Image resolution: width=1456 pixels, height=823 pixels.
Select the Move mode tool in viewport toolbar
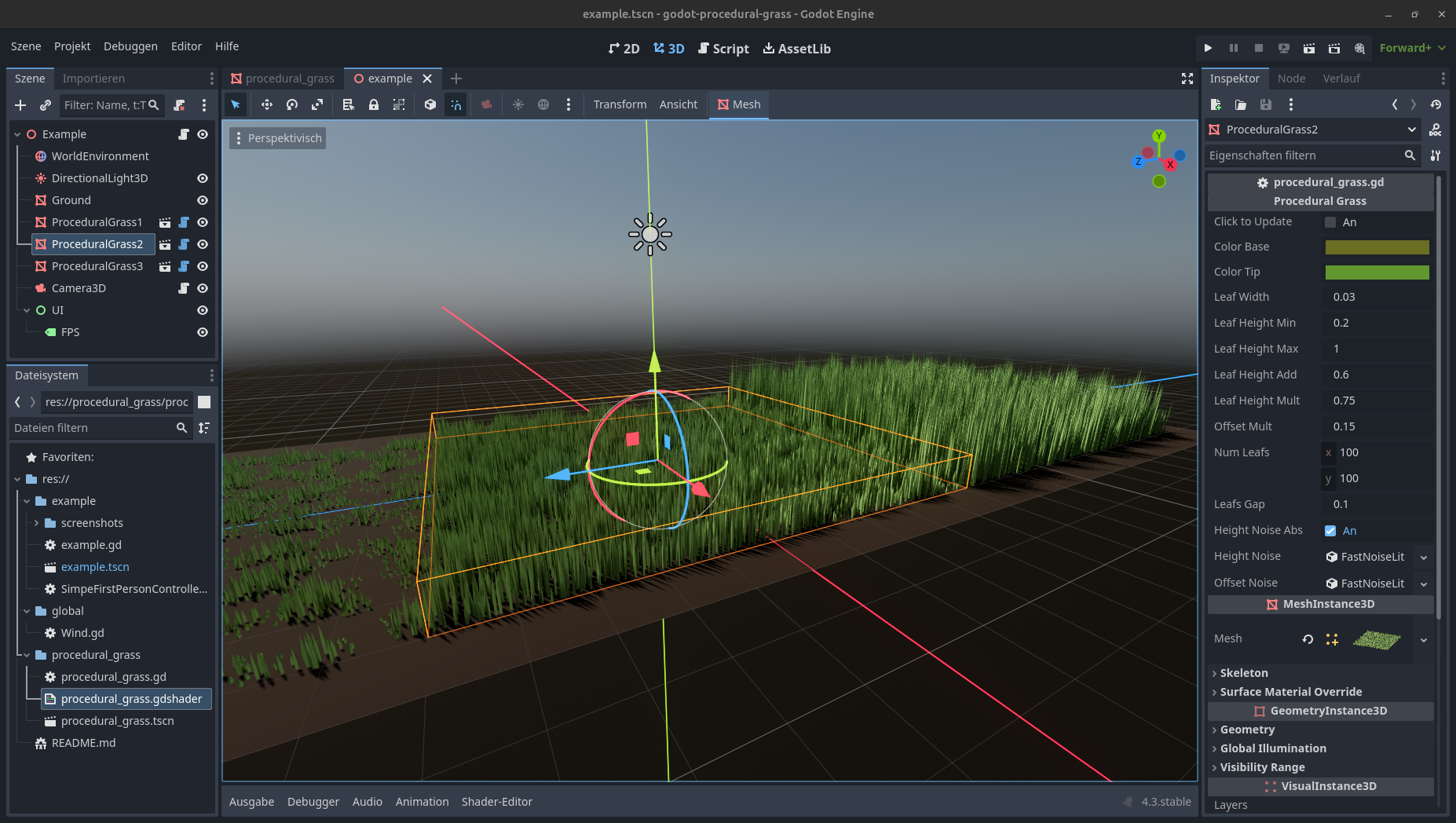point(267,104)
